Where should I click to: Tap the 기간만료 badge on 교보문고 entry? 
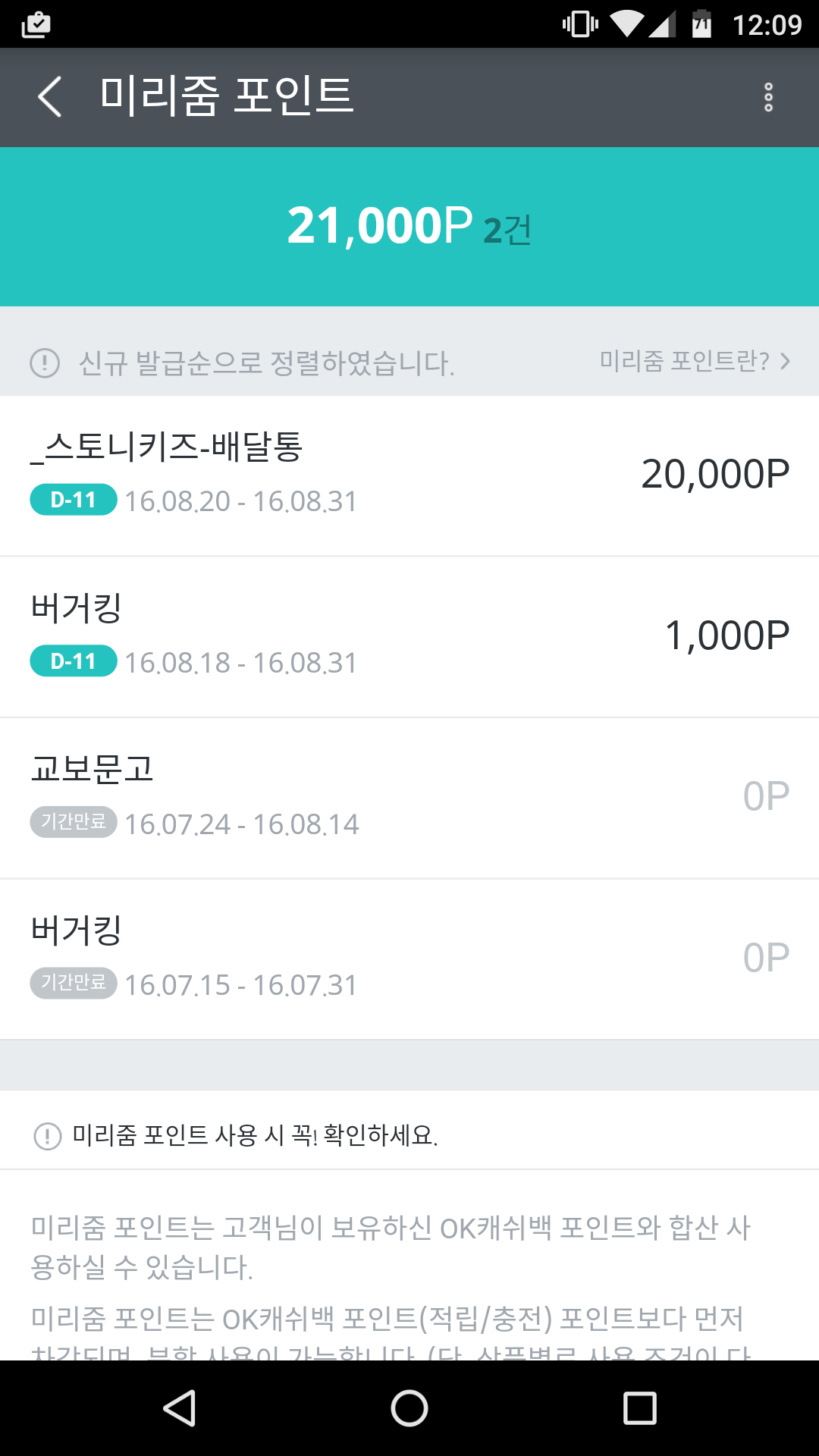74,822
